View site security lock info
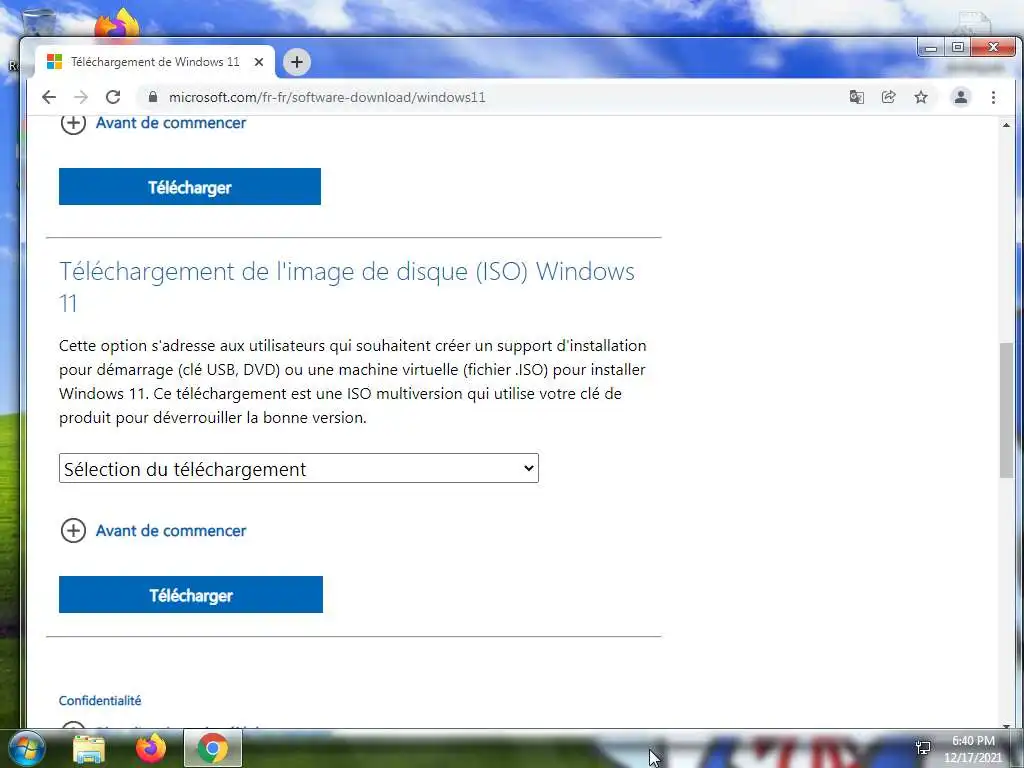1024x768 pixels. 153,97
